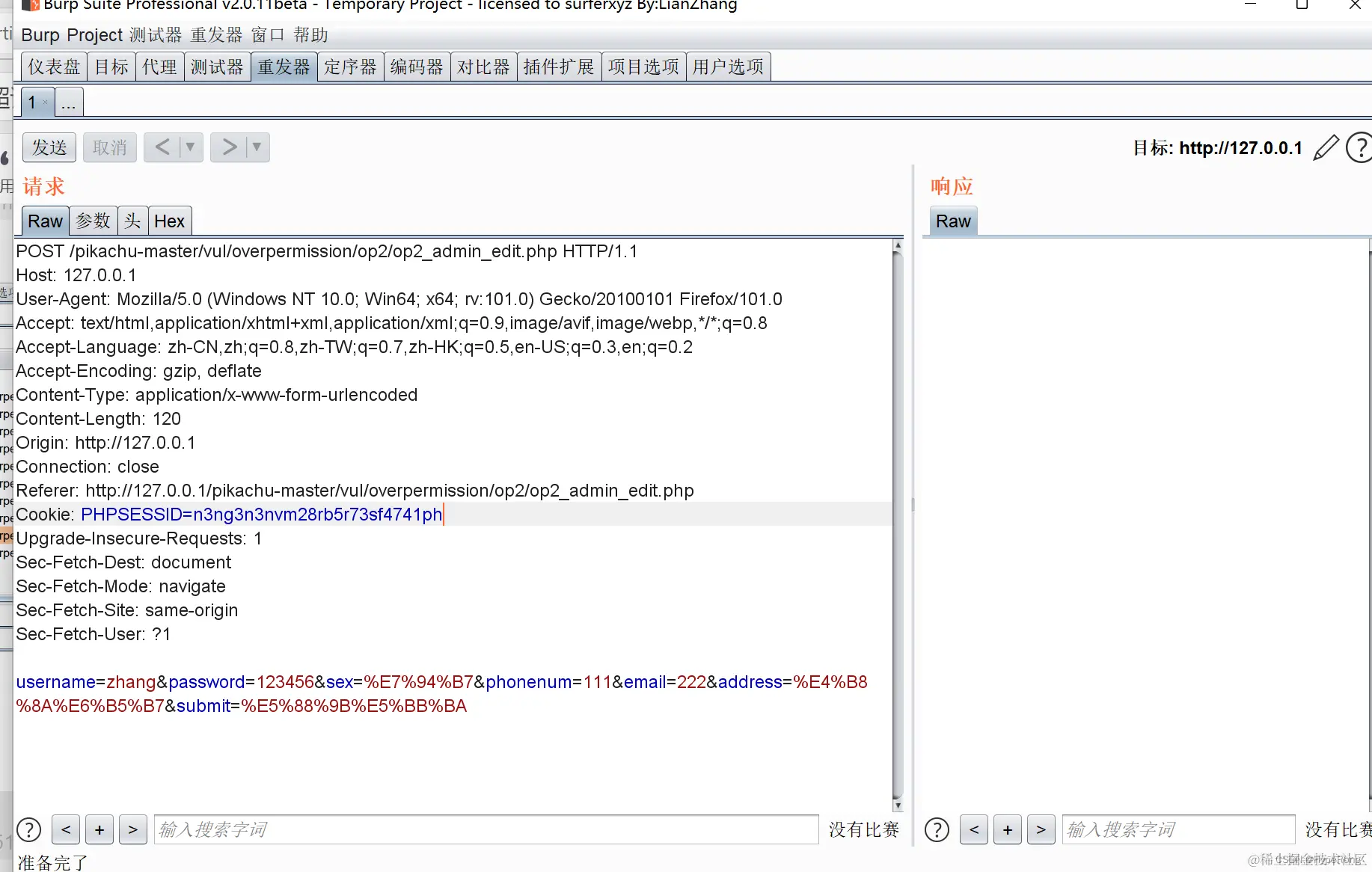Switch to the 目标 tab
Screen dimensions: 1372x872
point(111,67)
